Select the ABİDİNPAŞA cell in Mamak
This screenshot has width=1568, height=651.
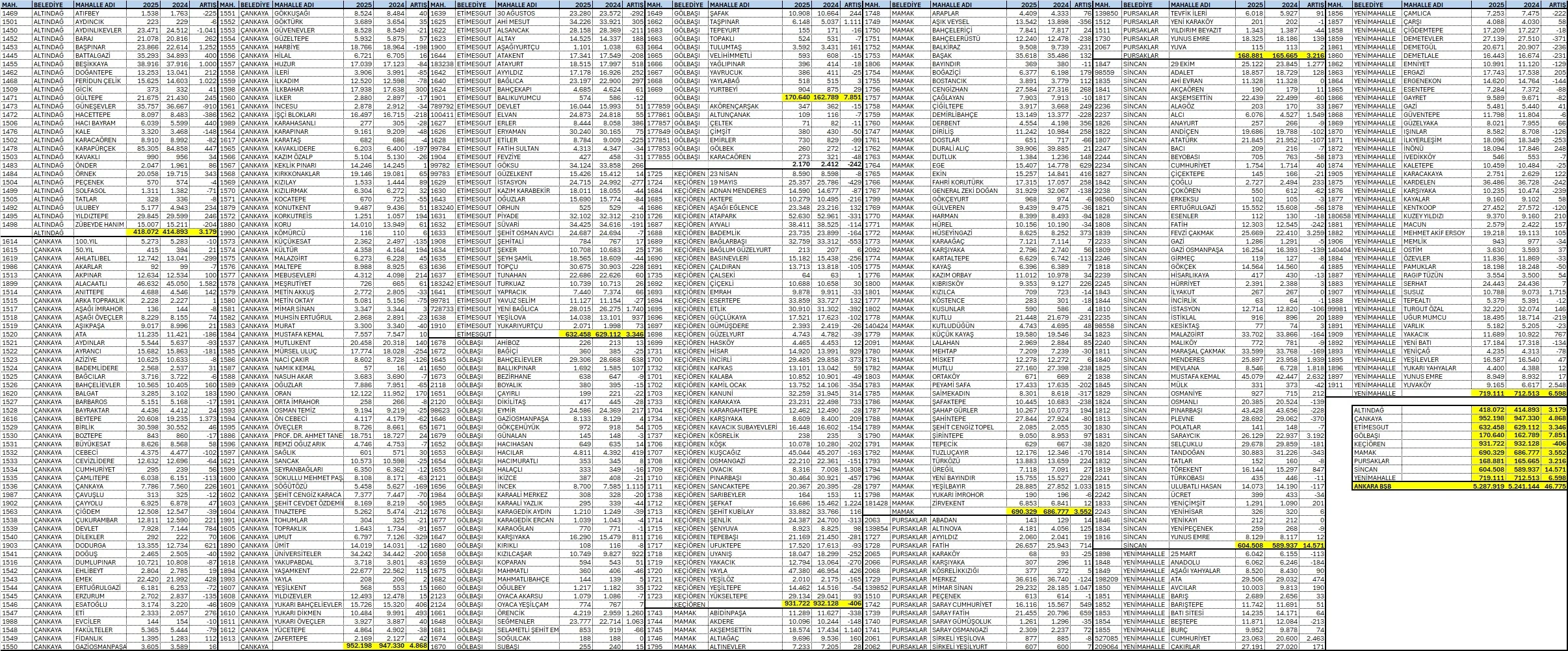(953, 612)
